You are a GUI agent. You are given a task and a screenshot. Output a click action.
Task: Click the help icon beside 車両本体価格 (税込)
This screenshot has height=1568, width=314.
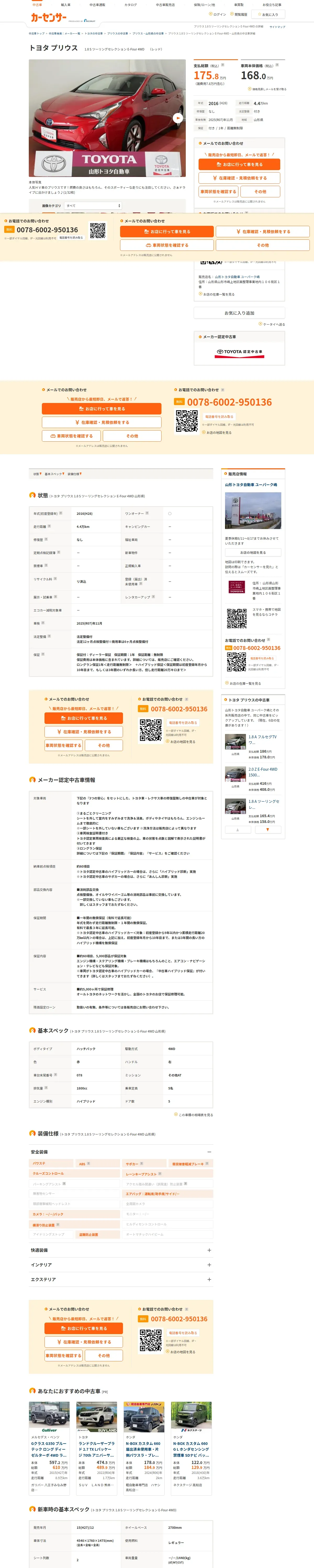click(277, 65)
